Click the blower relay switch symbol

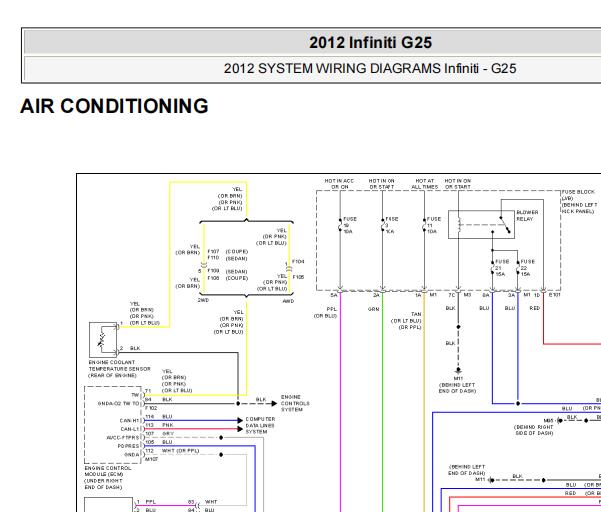coord(505,225)
